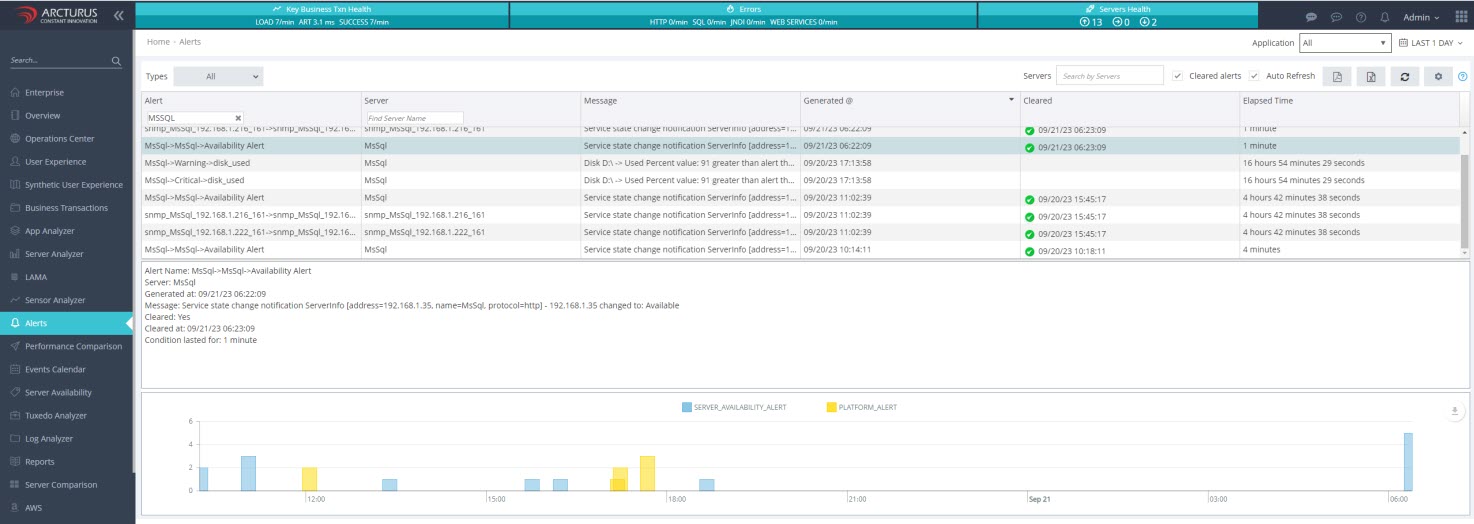The image size is (1474, 524).
Task: Open the LAST 1 DAY time range
Action: (x=1431, y=43)
